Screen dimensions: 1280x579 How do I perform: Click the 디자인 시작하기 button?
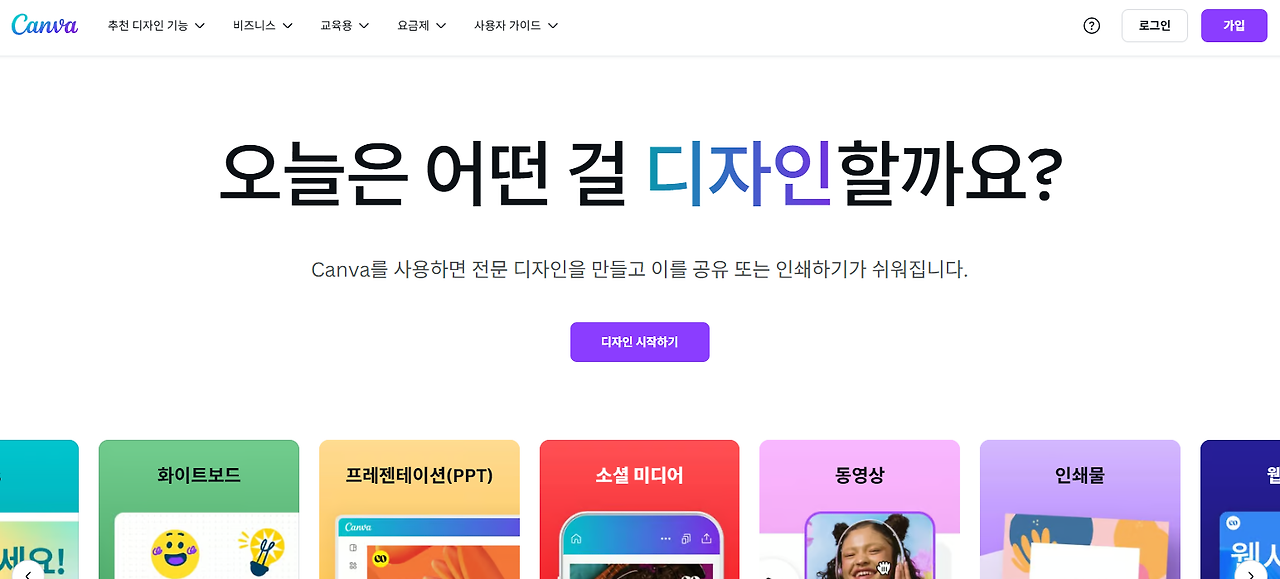pos(640,342)
